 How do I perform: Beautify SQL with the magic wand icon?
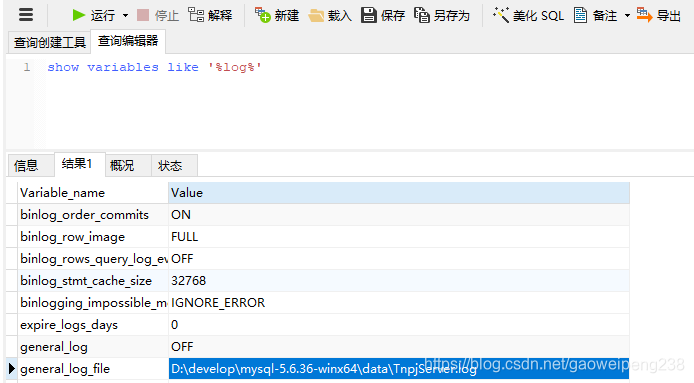click(501, 15)
